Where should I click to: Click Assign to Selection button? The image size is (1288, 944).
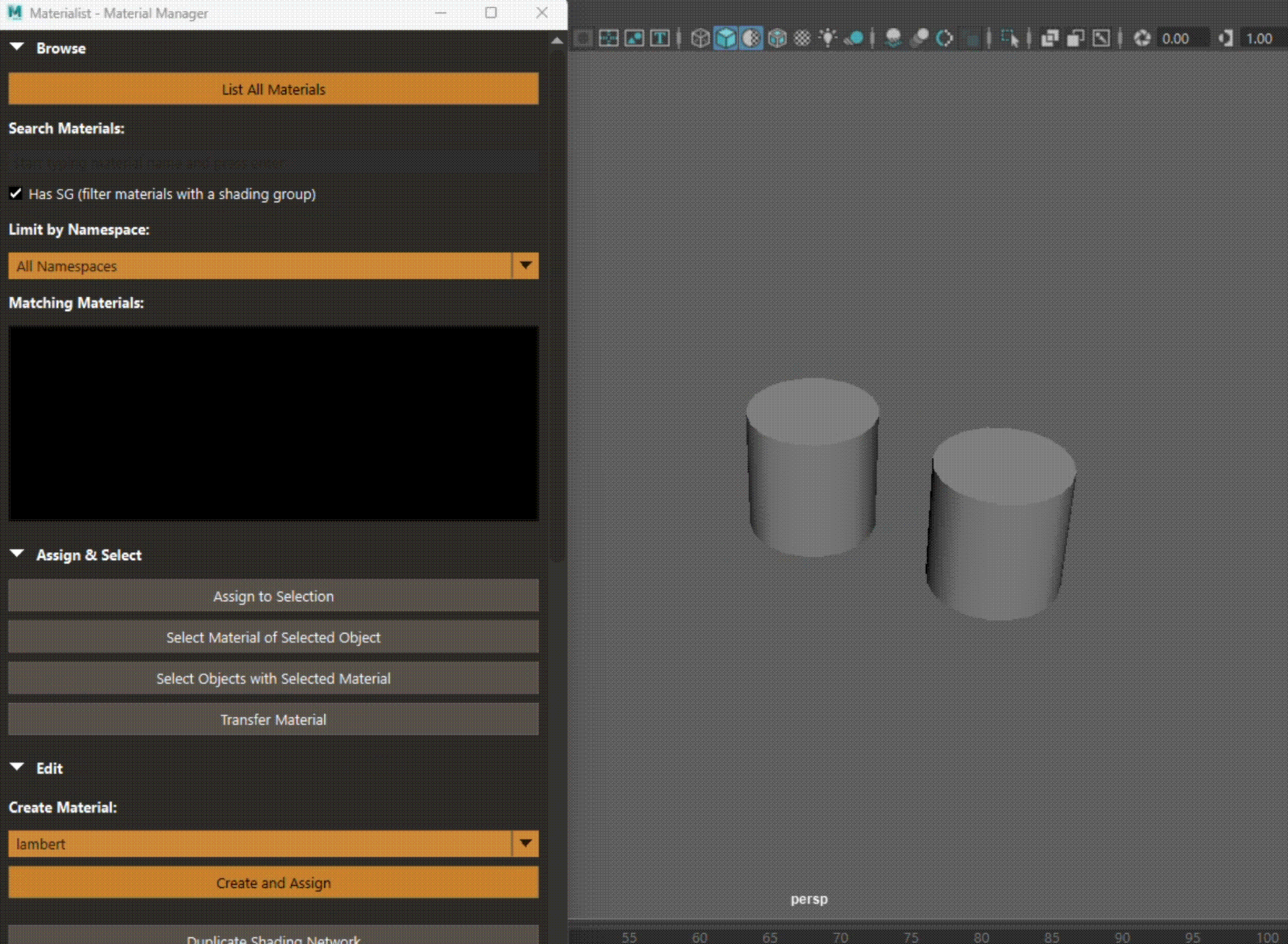(x=274, y=596)
